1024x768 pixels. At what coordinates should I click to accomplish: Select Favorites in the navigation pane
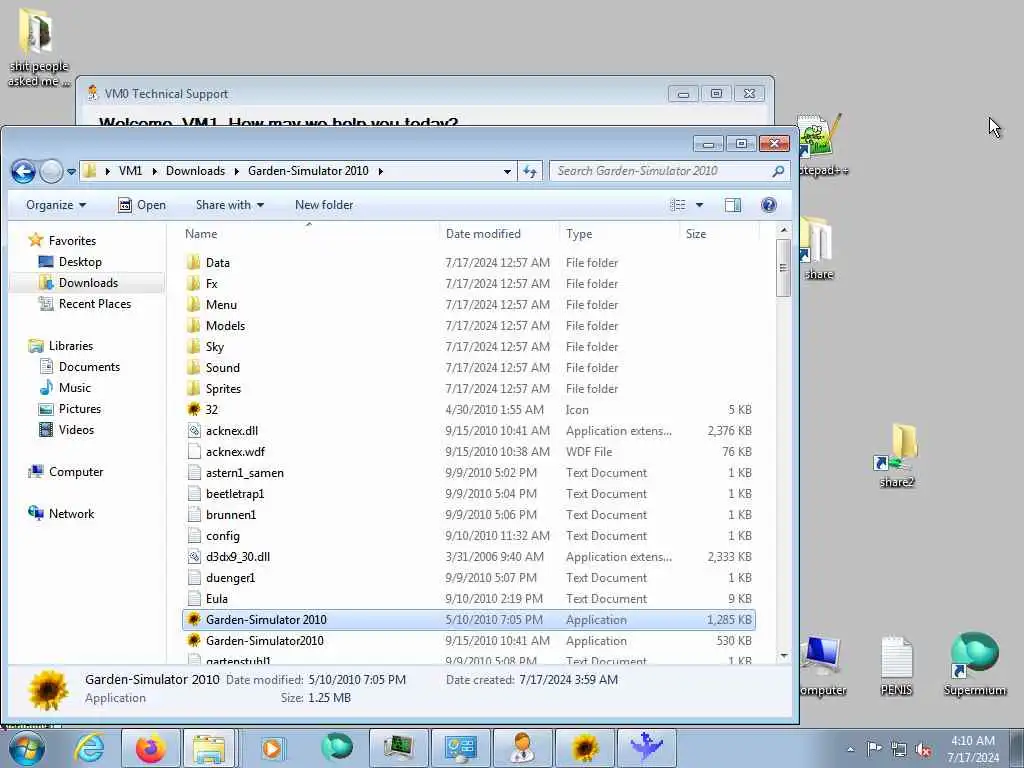point(62,241)
